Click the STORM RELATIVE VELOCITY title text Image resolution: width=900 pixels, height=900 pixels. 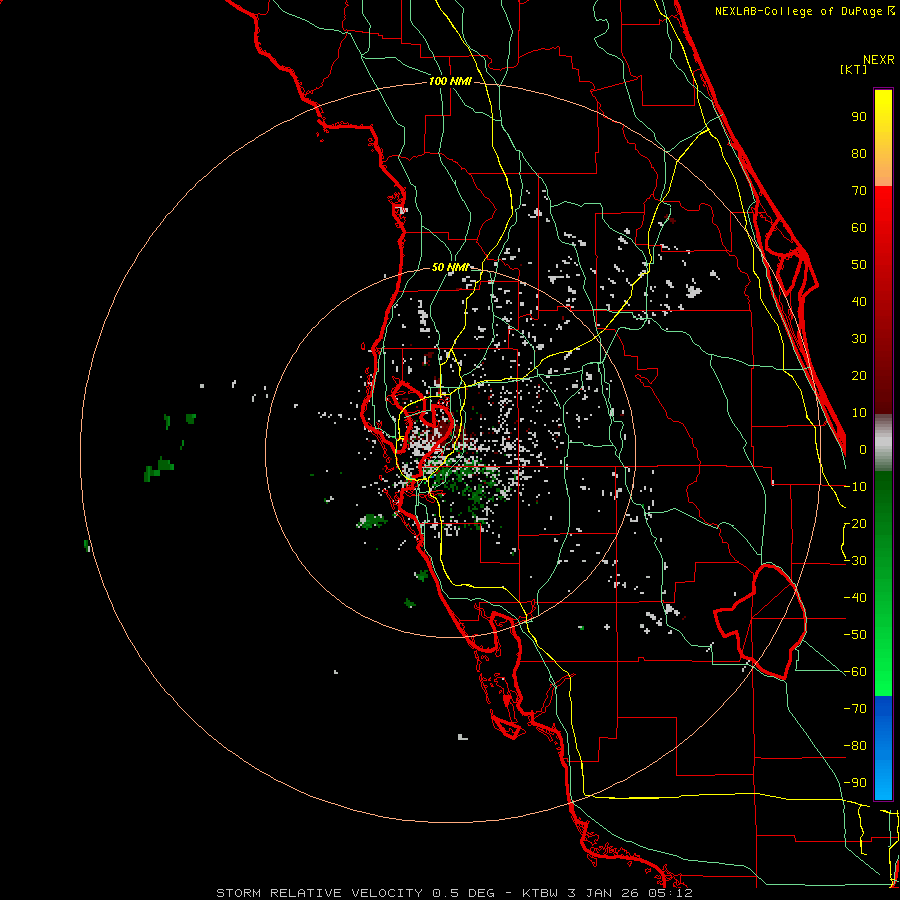320,893
